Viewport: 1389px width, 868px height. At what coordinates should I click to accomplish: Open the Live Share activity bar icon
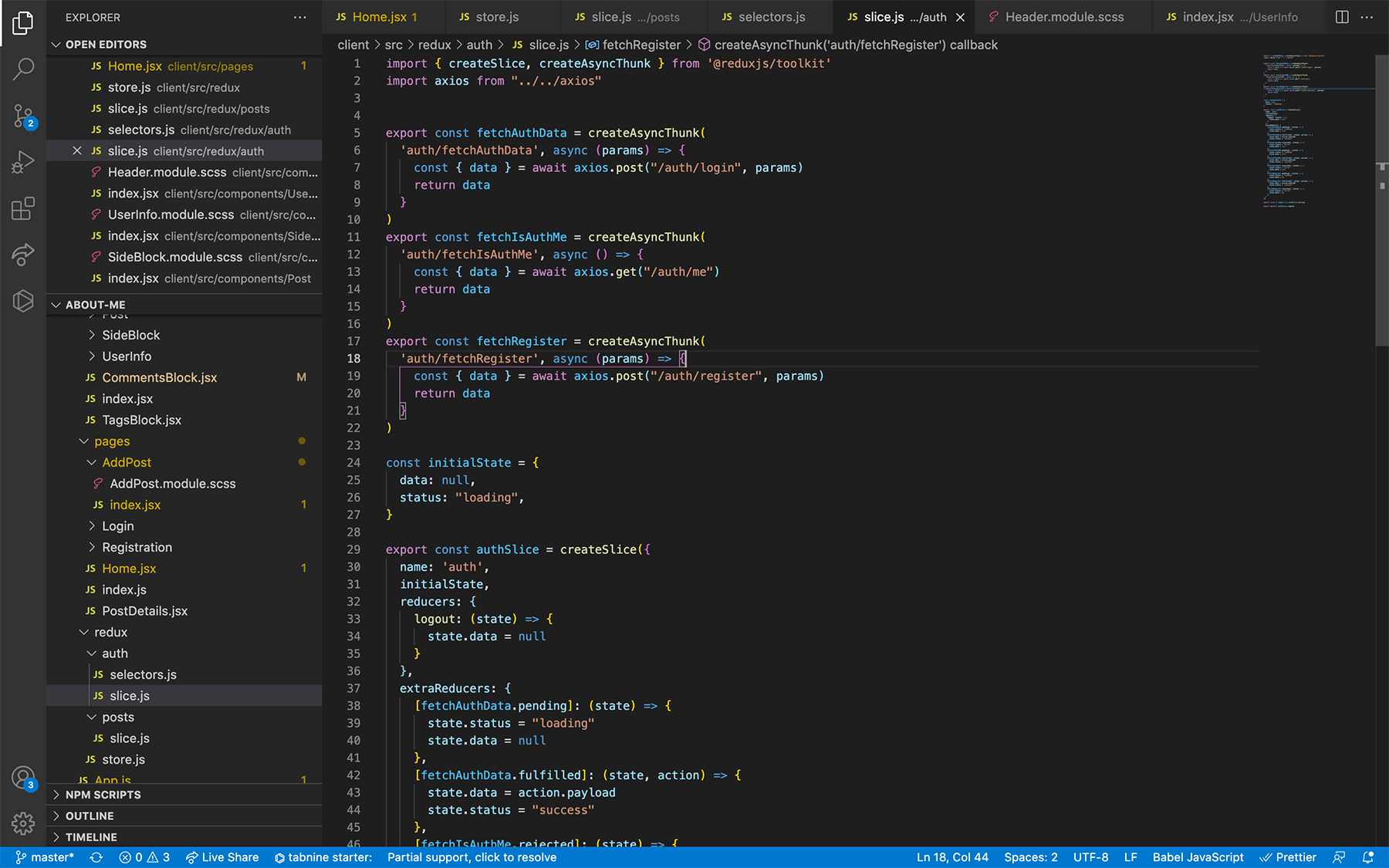coord(23,255)
